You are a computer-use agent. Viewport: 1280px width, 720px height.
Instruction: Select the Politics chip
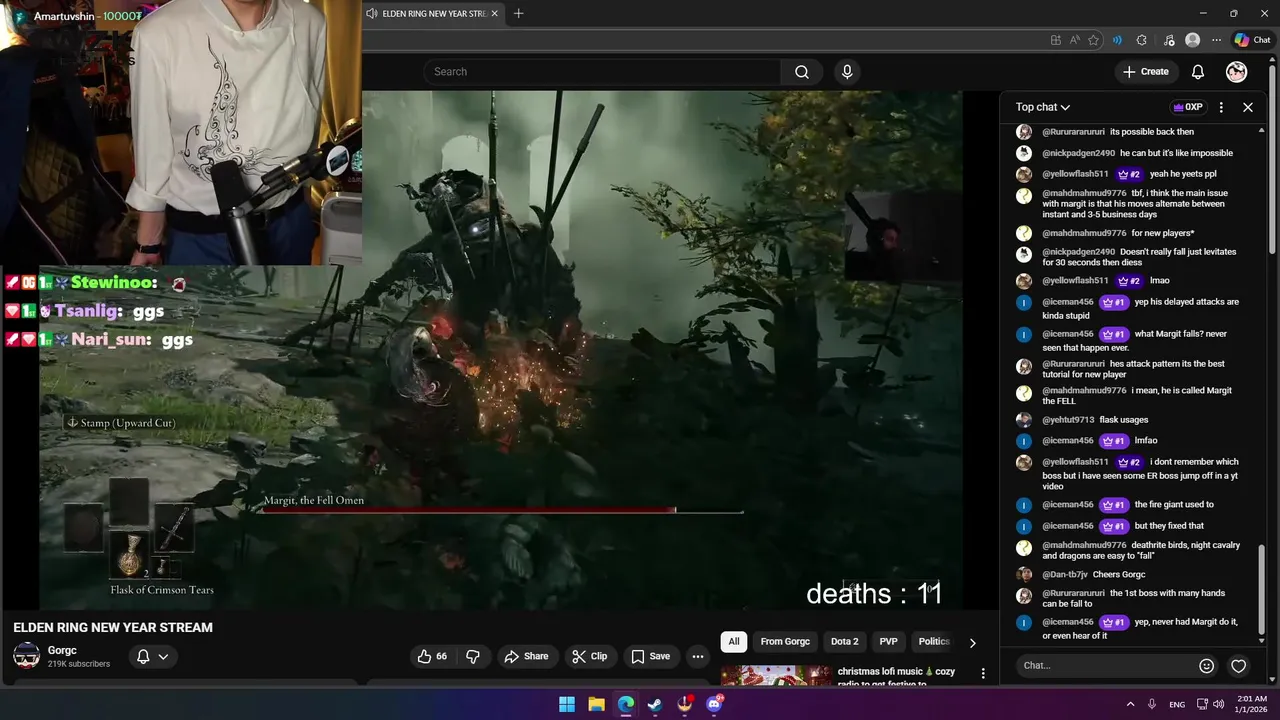coord(933,642)
